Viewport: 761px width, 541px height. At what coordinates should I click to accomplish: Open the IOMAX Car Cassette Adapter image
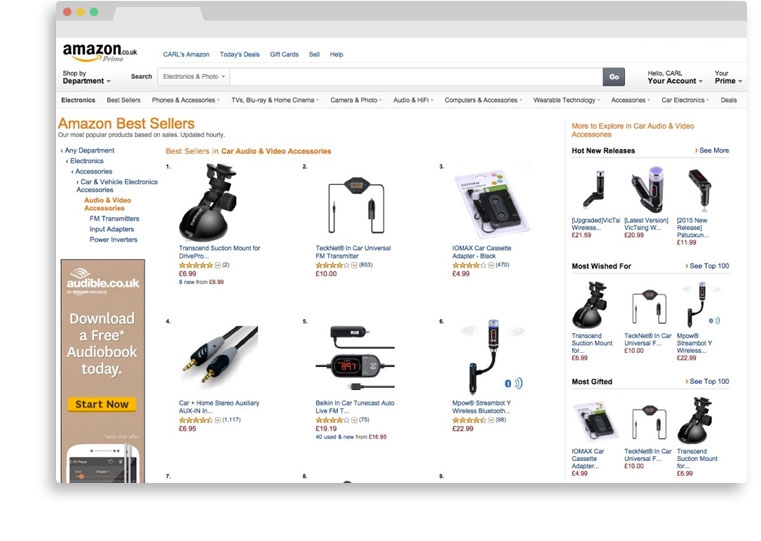491,204
